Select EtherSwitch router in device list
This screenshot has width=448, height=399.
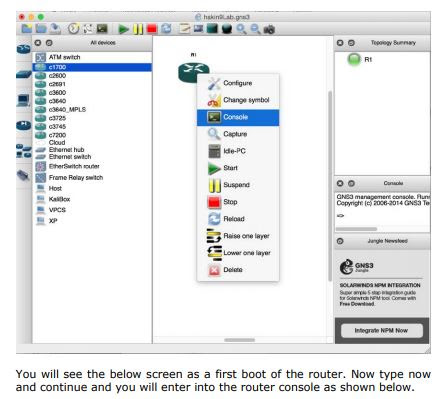click(x=92, y=166)
